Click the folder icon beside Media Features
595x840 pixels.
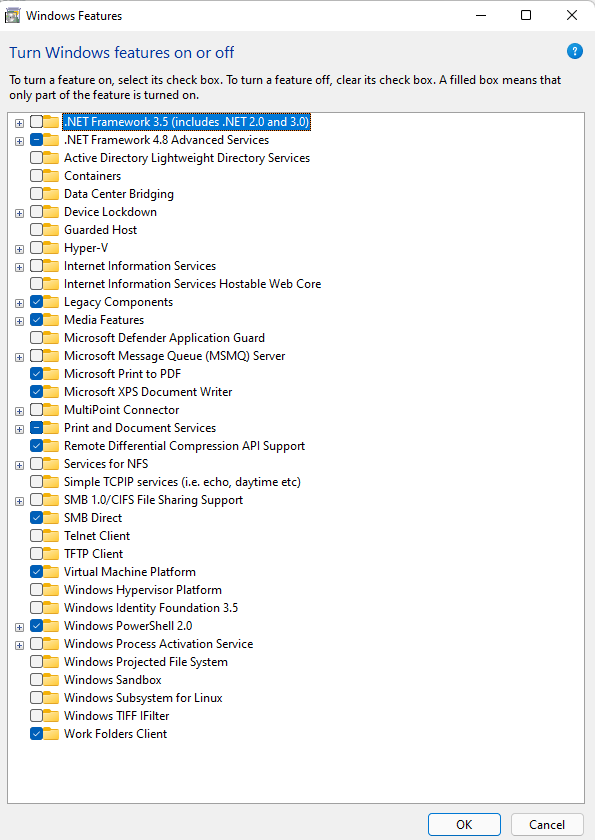51,320
